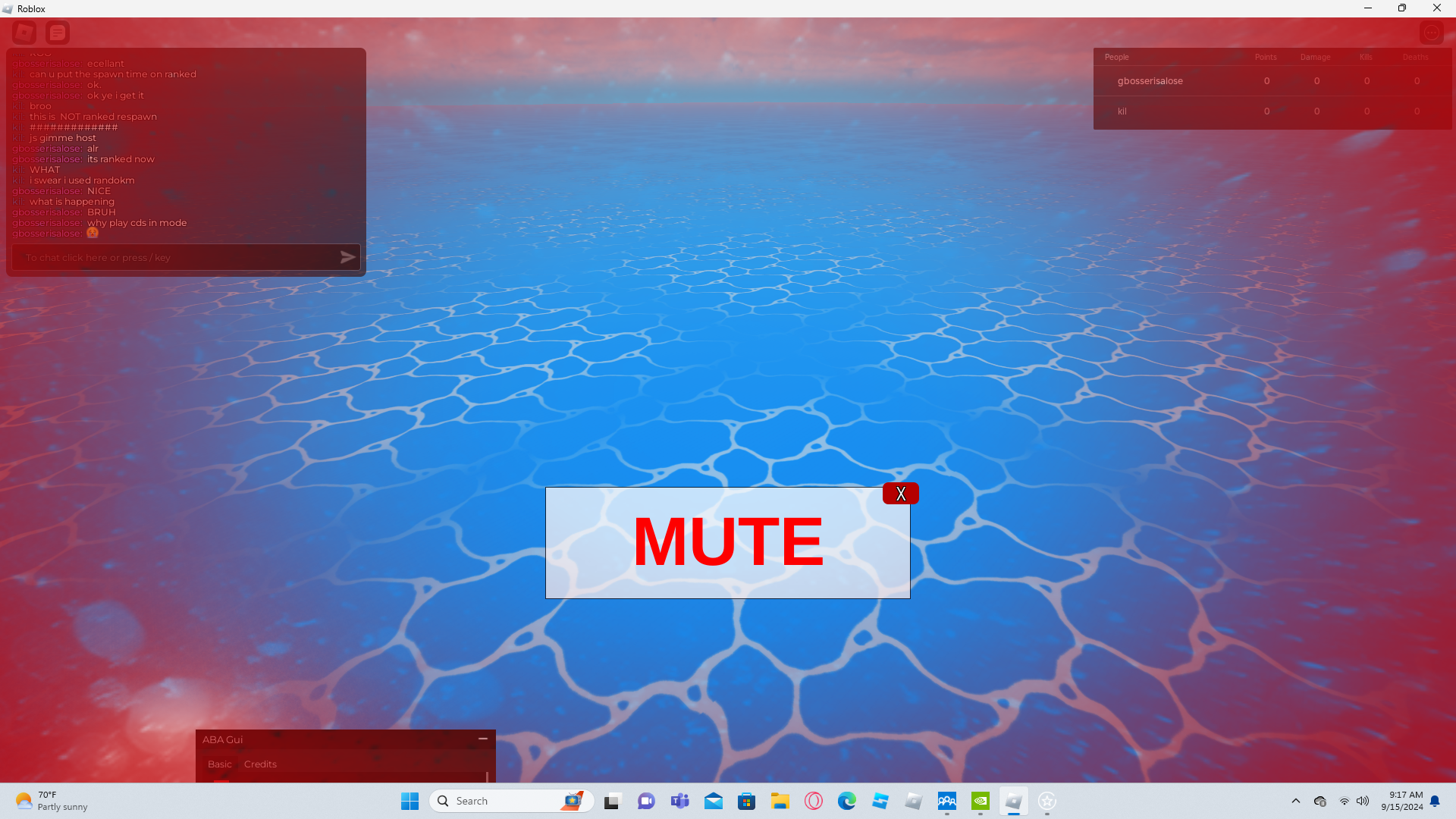Close the MUTE popup with X
This screenshot has height=819, width=1456.
point(900,494)
